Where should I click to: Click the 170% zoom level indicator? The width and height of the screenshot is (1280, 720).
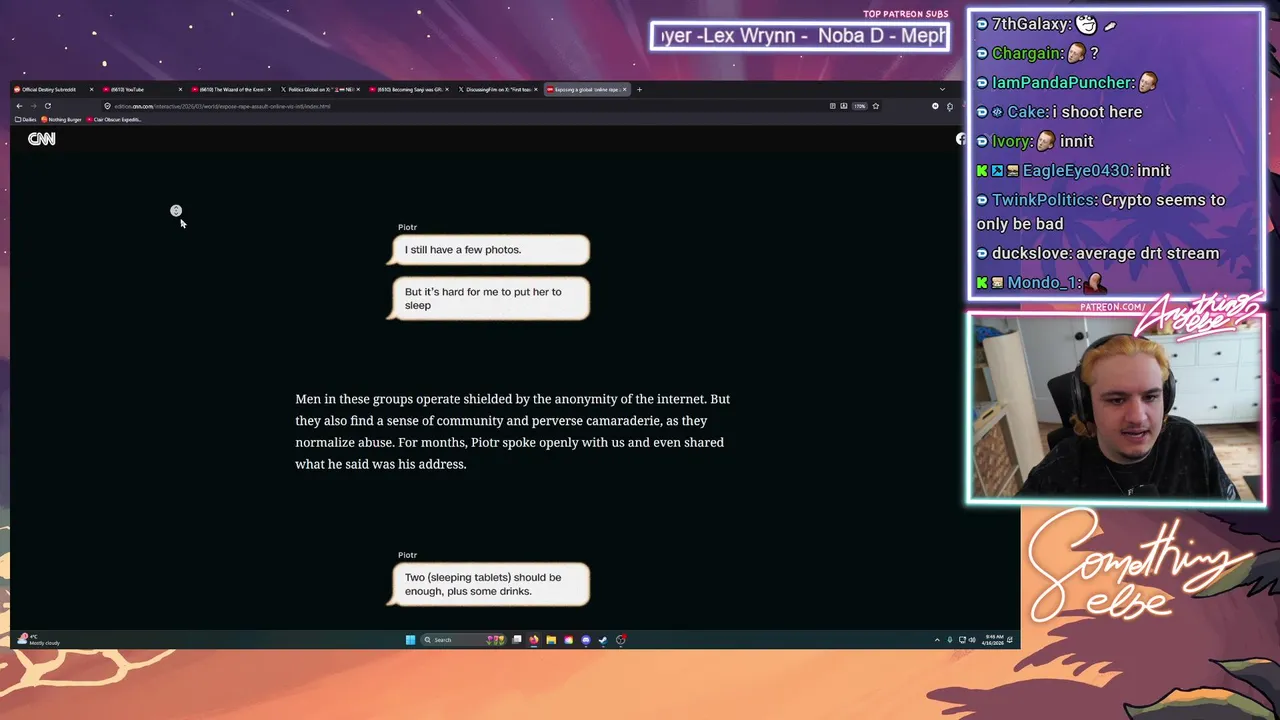pos(859,106)
